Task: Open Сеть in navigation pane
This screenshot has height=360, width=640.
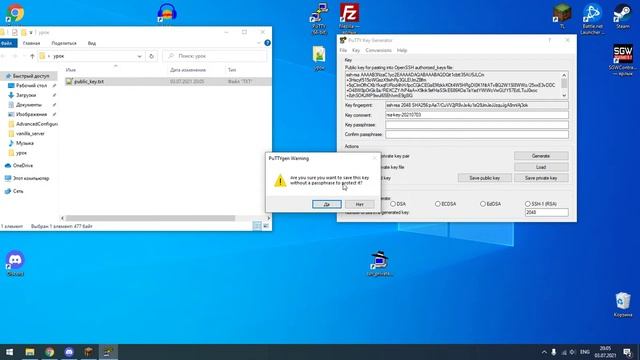Action: [18, 191]
